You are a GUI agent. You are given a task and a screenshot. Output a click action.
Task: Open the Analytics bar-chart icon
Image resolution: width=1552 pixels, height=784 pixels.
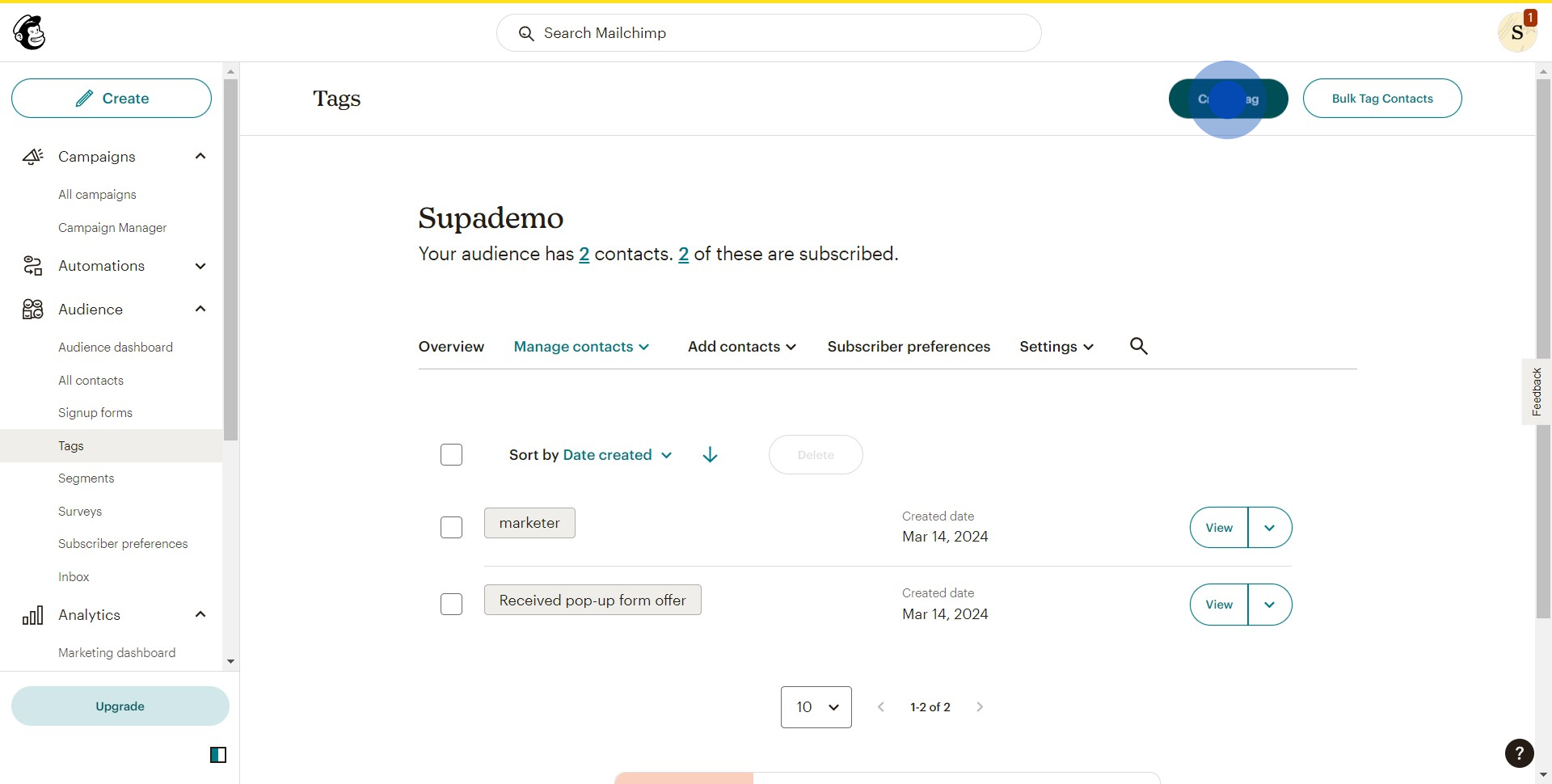coord(34,614)
